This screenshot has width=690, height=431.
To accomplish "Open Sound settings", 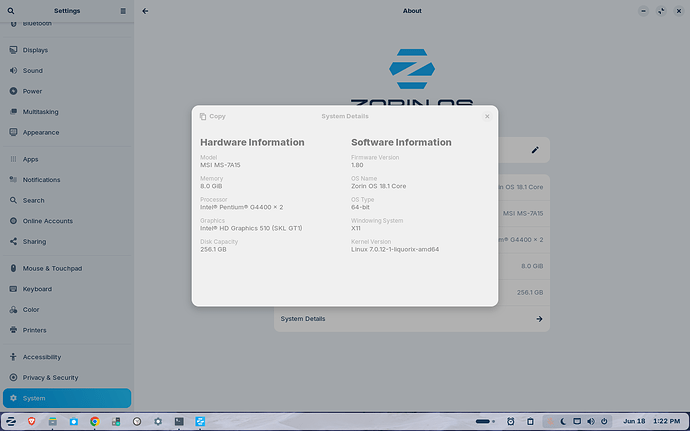I will point(67,70).
